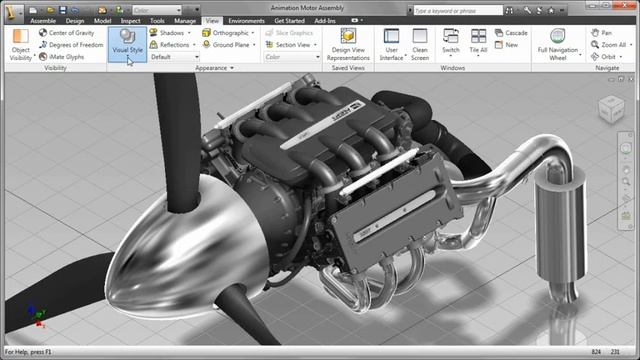Switch to the Design tab
The height and width of the screenshot is (360, 640).
click(x=75, y=21)
